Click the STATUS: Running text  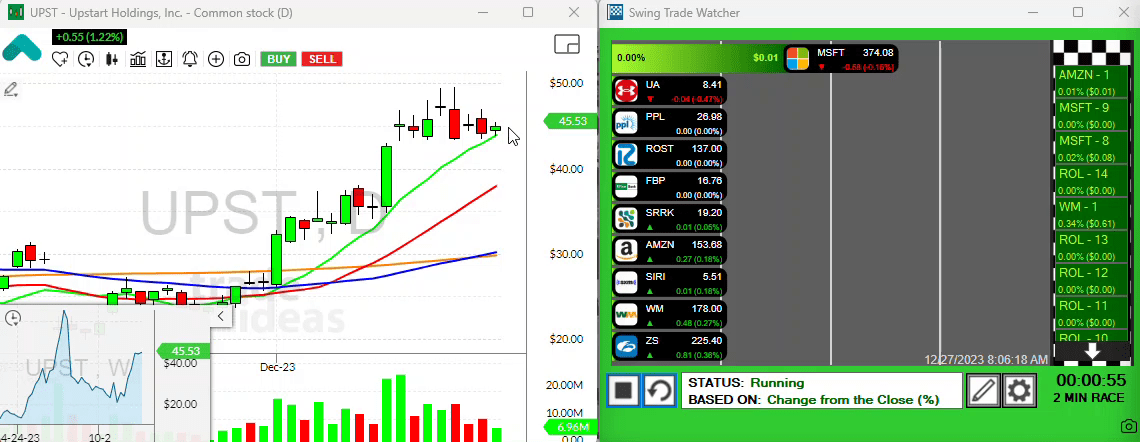(x=746, y=382)
